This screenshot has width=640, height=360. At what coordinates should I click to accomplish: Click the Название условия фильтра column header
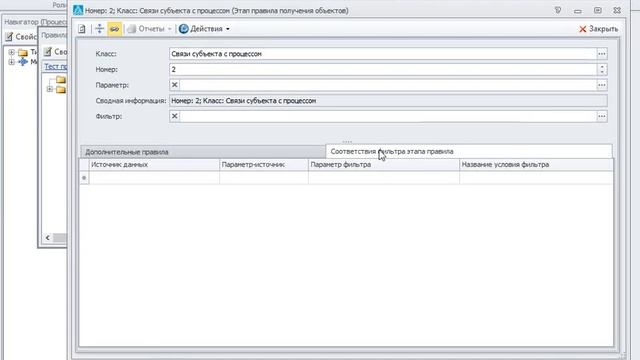click(536, 165)
